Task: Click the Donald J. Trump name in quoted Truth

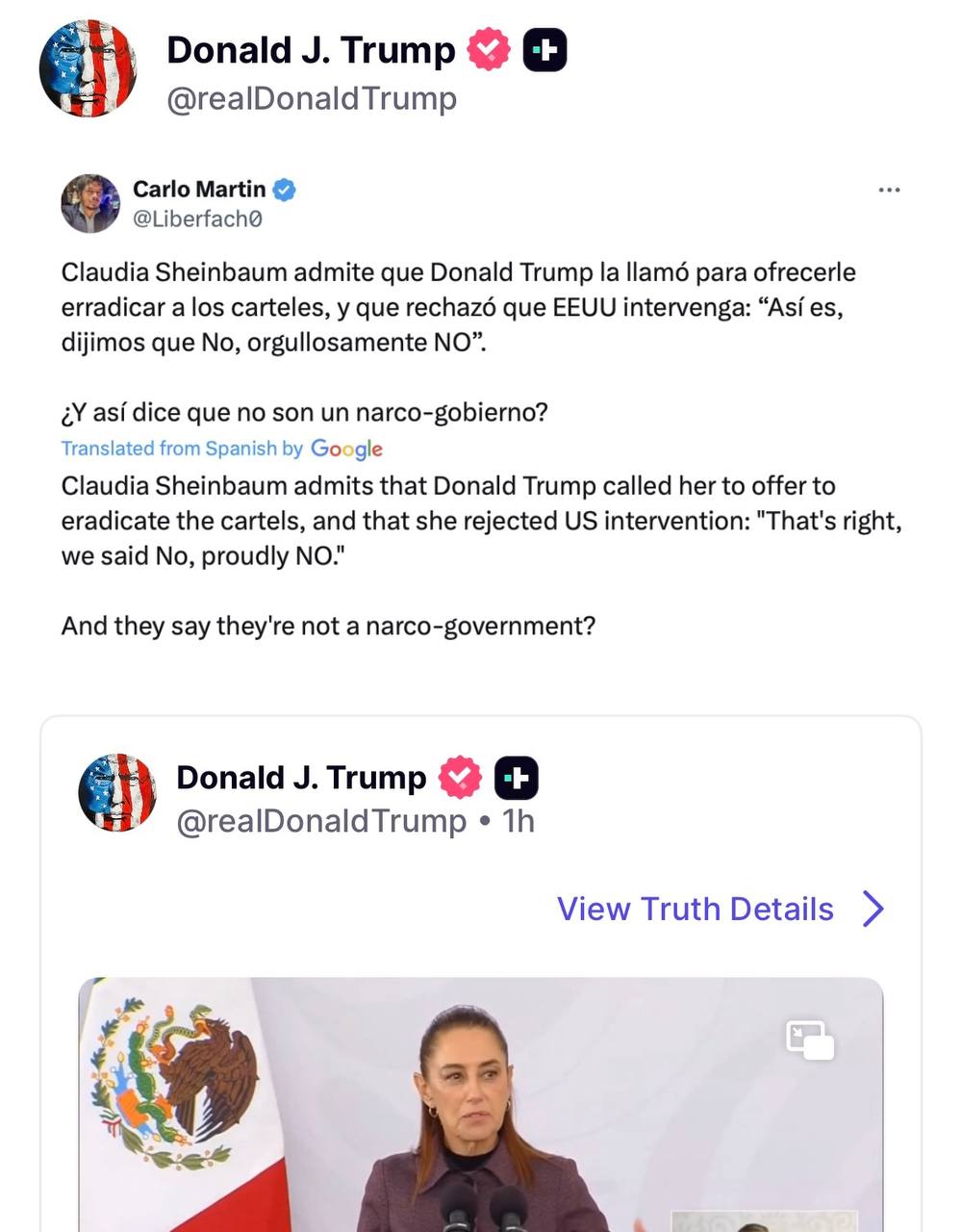Action: click(301, 778)
